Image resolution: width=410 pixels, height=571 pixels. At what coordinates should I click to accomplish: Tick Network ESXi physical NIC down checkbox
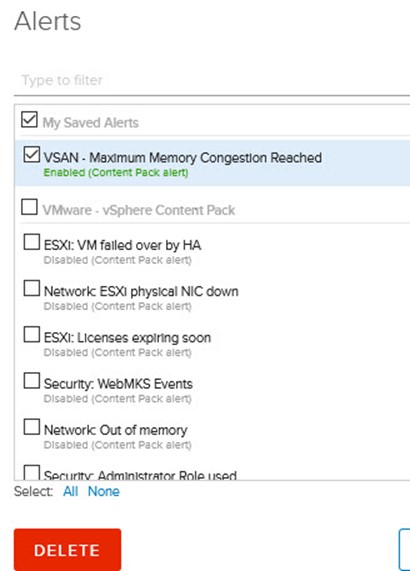click(32, 288)
